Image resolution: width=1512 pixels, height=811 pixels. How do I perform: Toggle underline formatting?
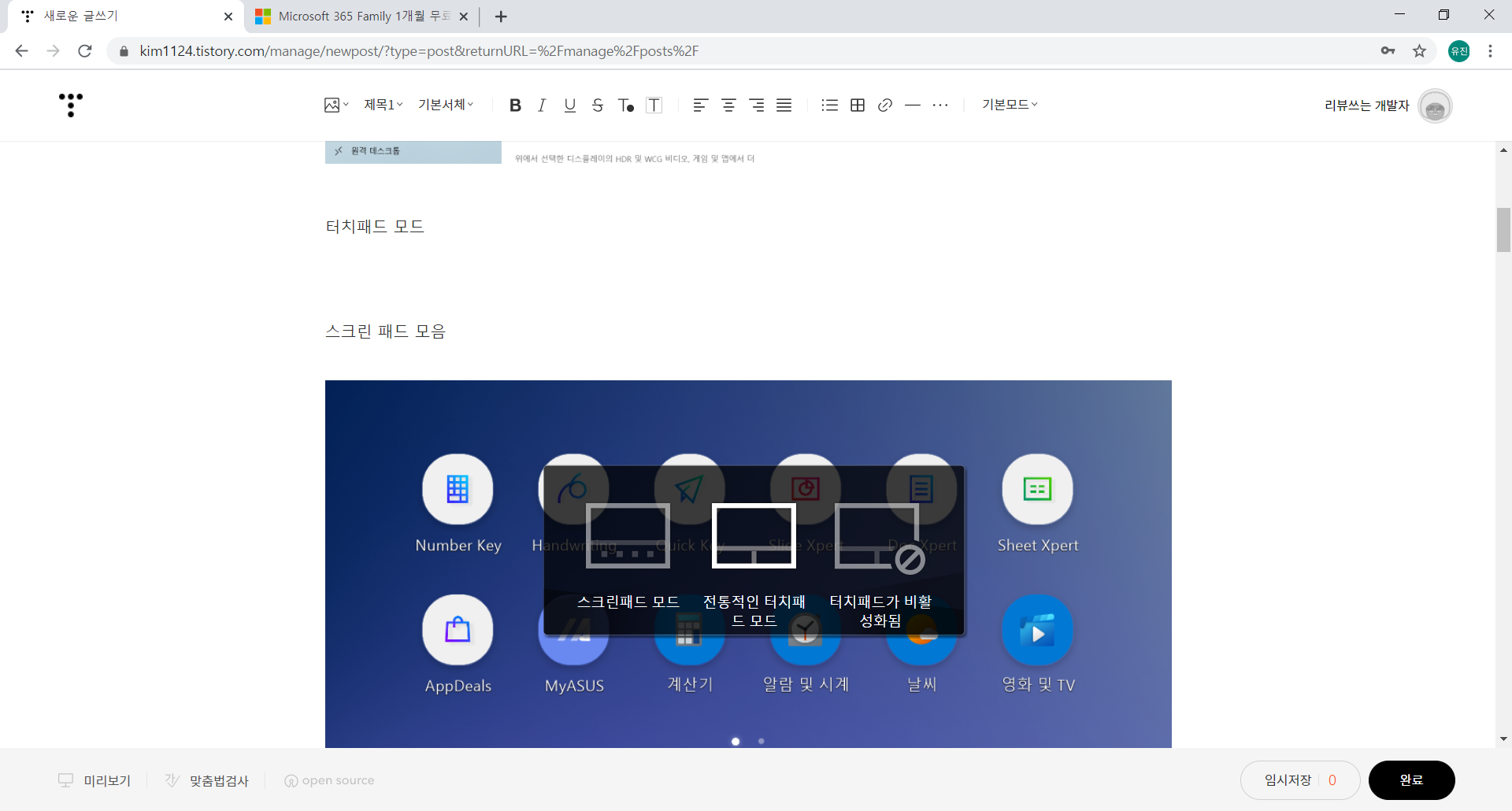570,105
